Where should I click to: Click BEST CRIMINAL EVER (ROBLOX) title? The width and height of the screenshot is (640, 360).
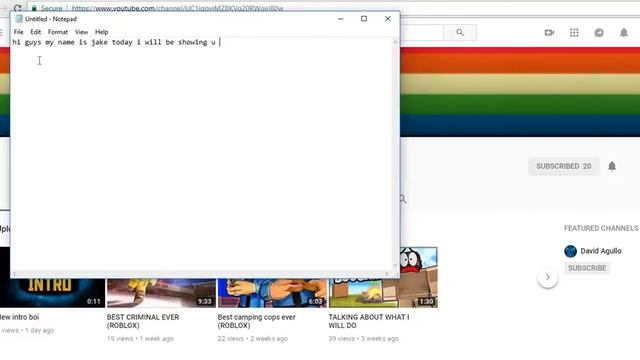click(x=143, y=321)
